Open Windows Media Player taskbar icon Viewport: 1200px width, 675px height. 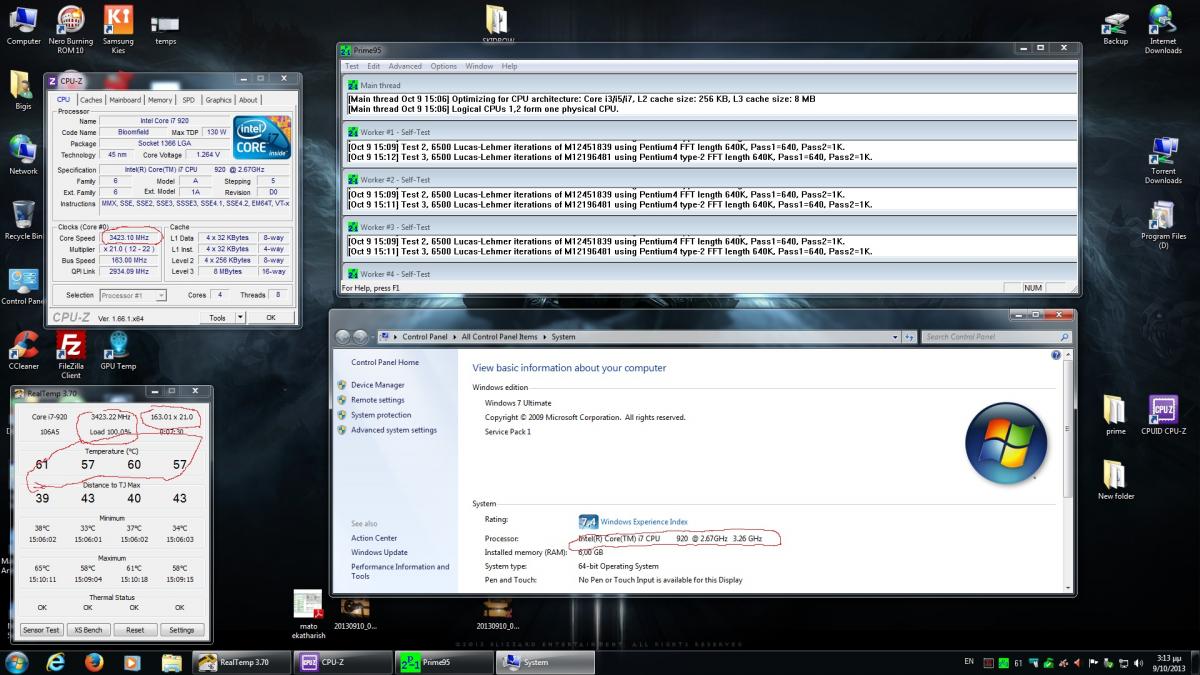tap(132, 662)
